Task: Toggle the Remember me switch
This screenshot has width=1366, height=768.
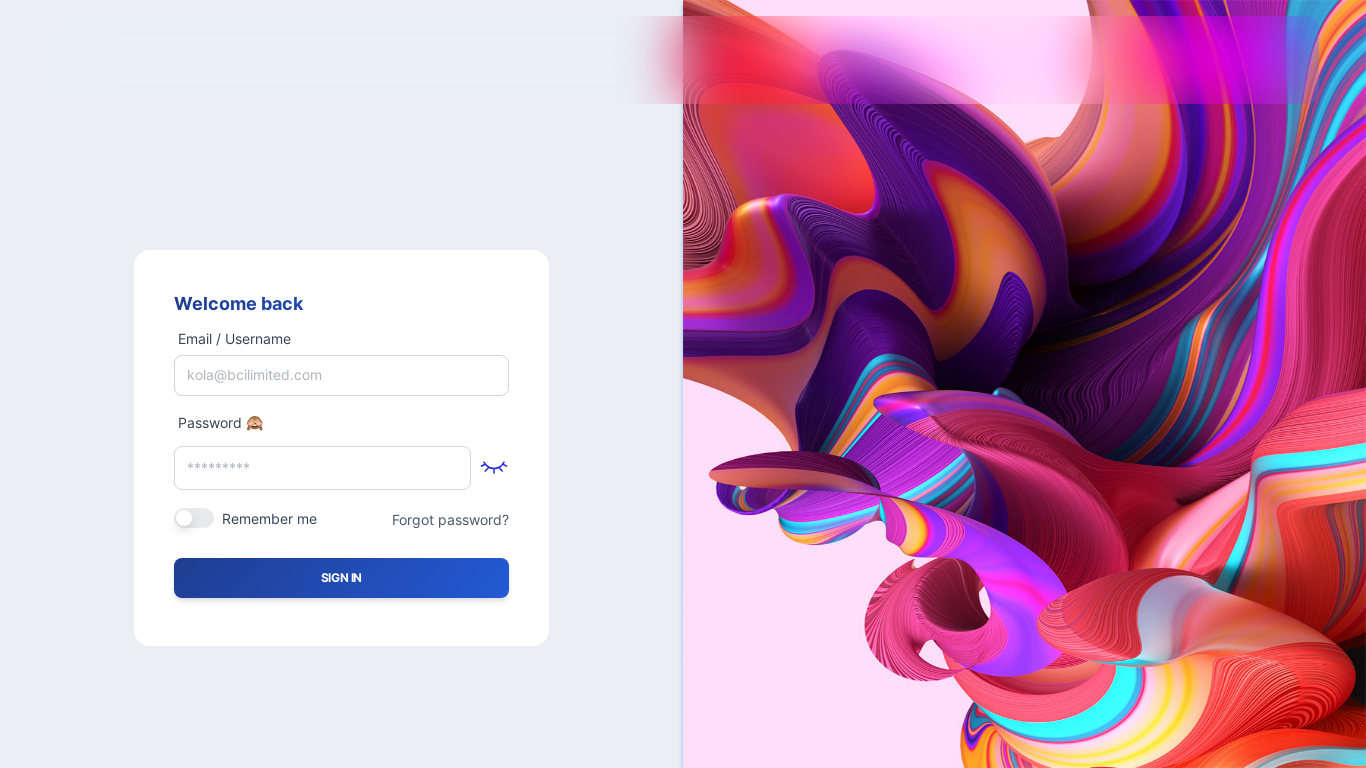Action: 194,518
